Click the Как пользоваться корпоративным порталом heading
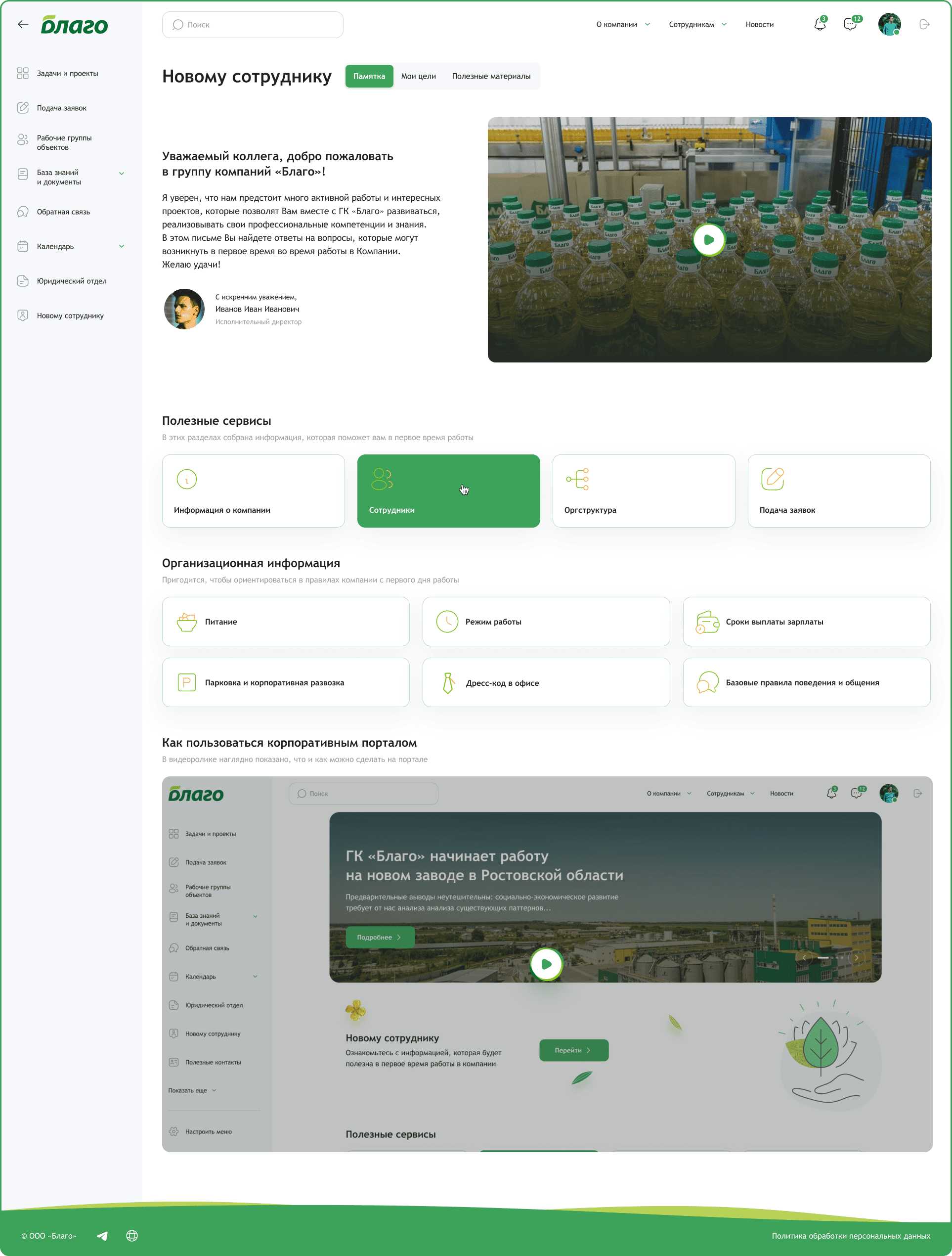Viewport: 952px width, 1256px height. (290, 743)
